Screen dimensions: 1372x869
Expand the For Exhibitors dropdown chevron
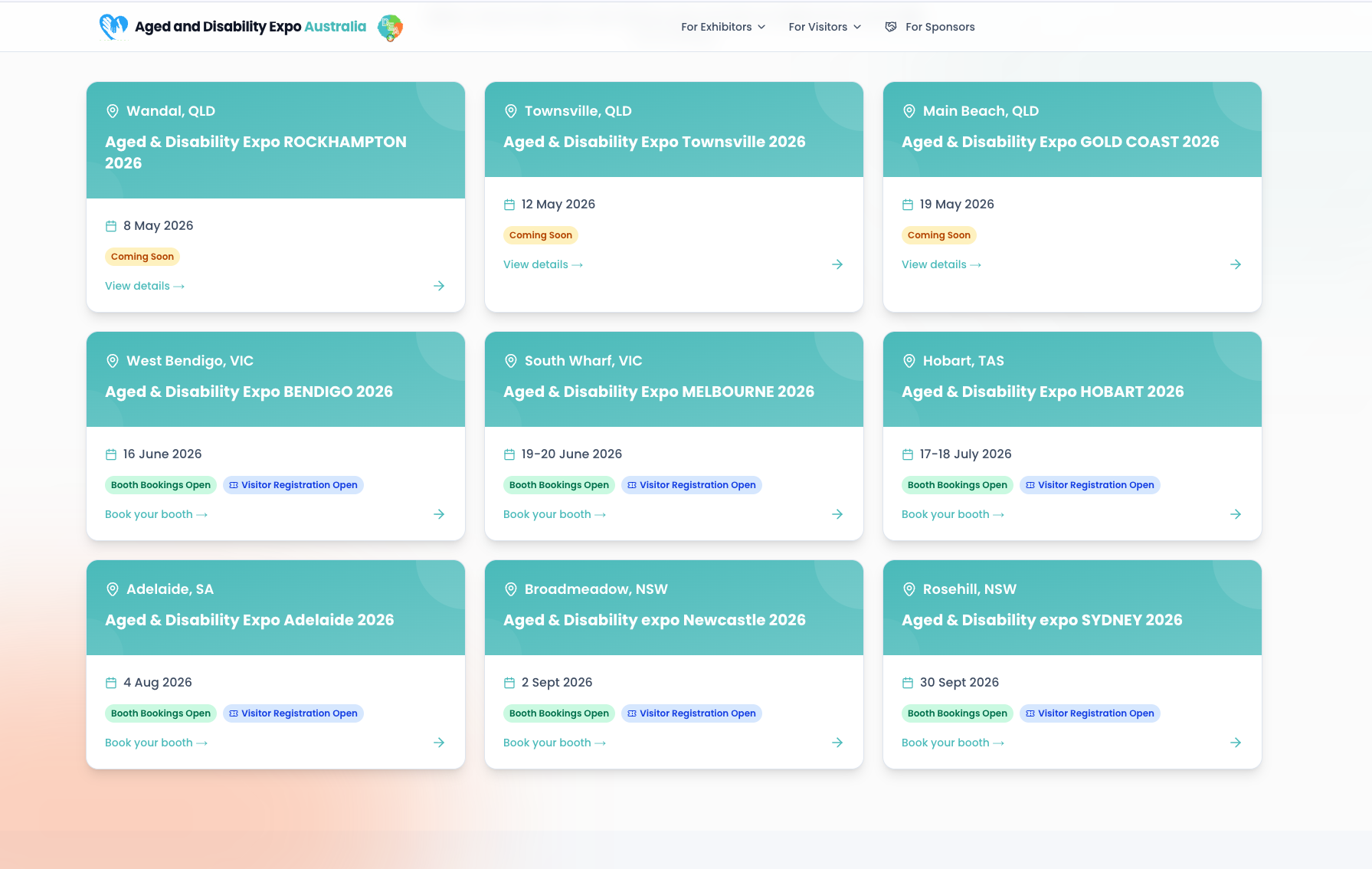click(761, 27)
